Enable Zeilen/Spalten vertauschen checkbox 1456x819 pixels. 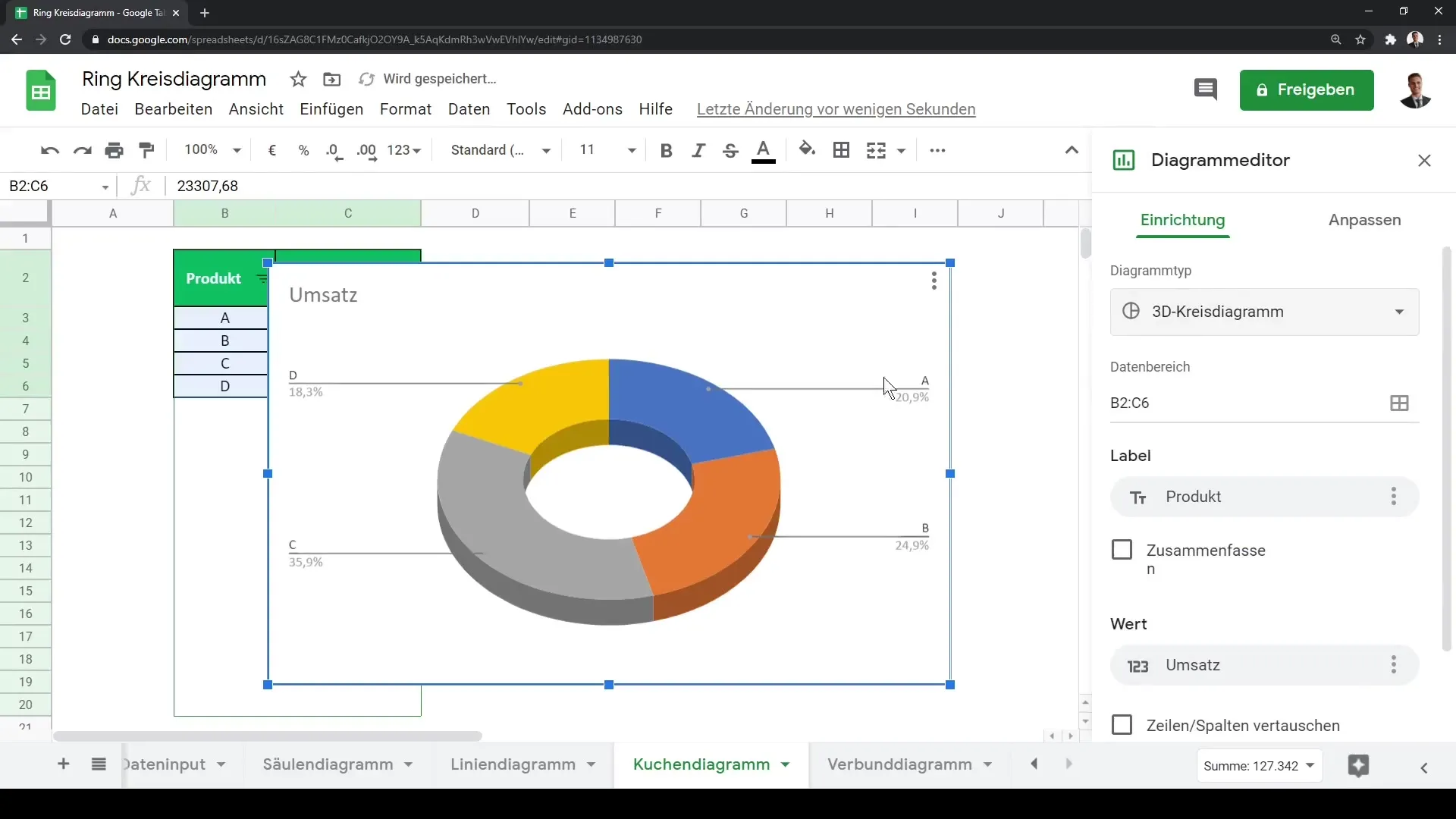[x=1122, y=725]
